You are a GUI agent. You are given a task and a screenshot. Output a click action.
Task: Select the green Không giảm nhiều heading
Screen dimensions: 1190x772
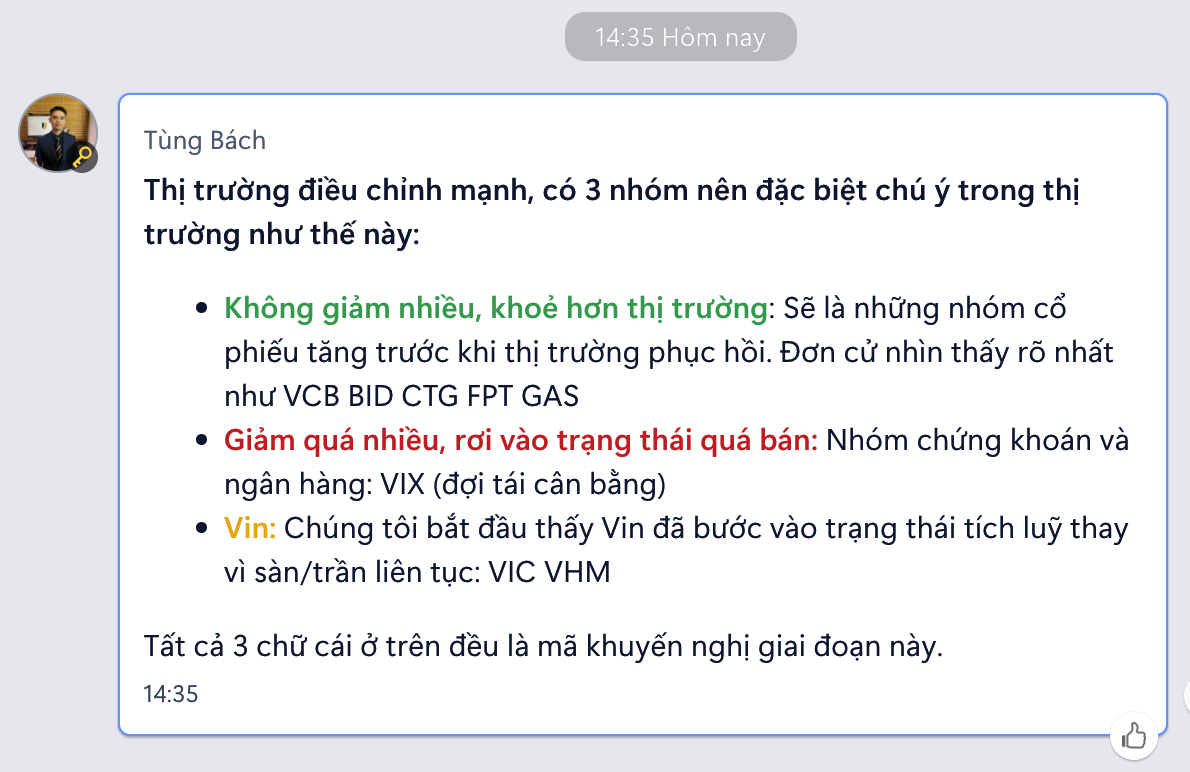click(496, 308)
